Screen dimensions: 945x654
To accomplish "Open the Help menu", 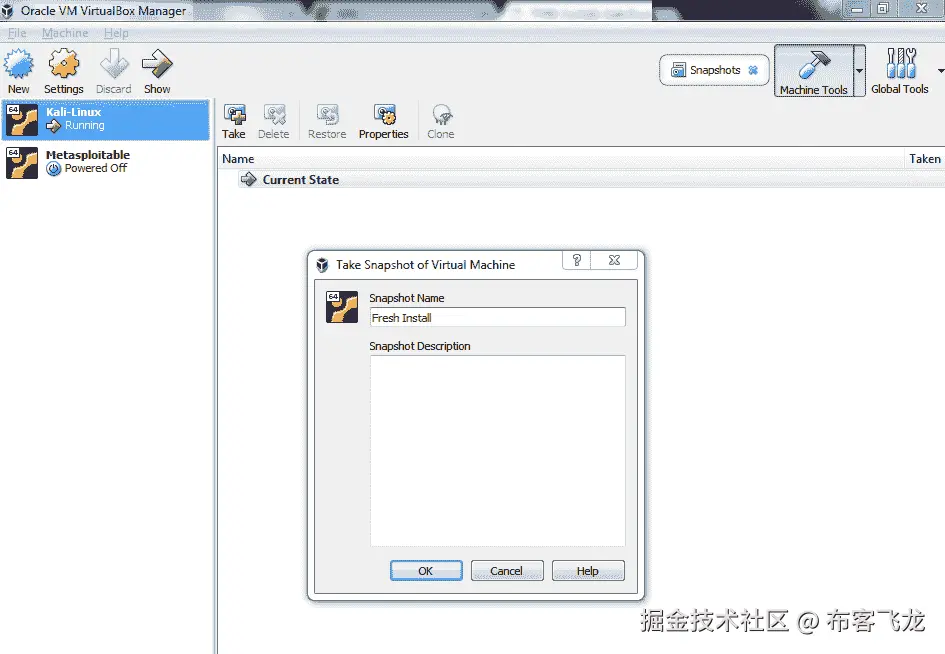I will (x=116, y=33).
